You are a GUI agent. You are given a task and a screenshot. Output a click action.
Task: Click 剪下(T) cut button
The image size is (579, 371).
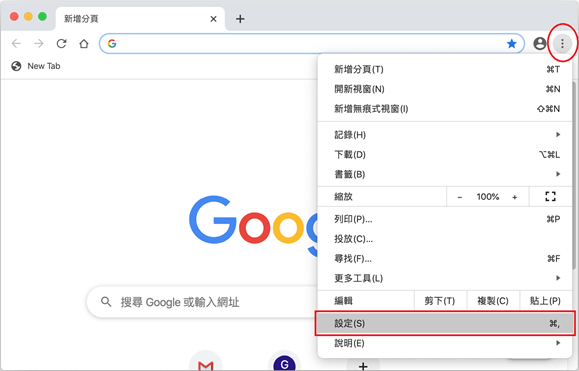(440, 301)
